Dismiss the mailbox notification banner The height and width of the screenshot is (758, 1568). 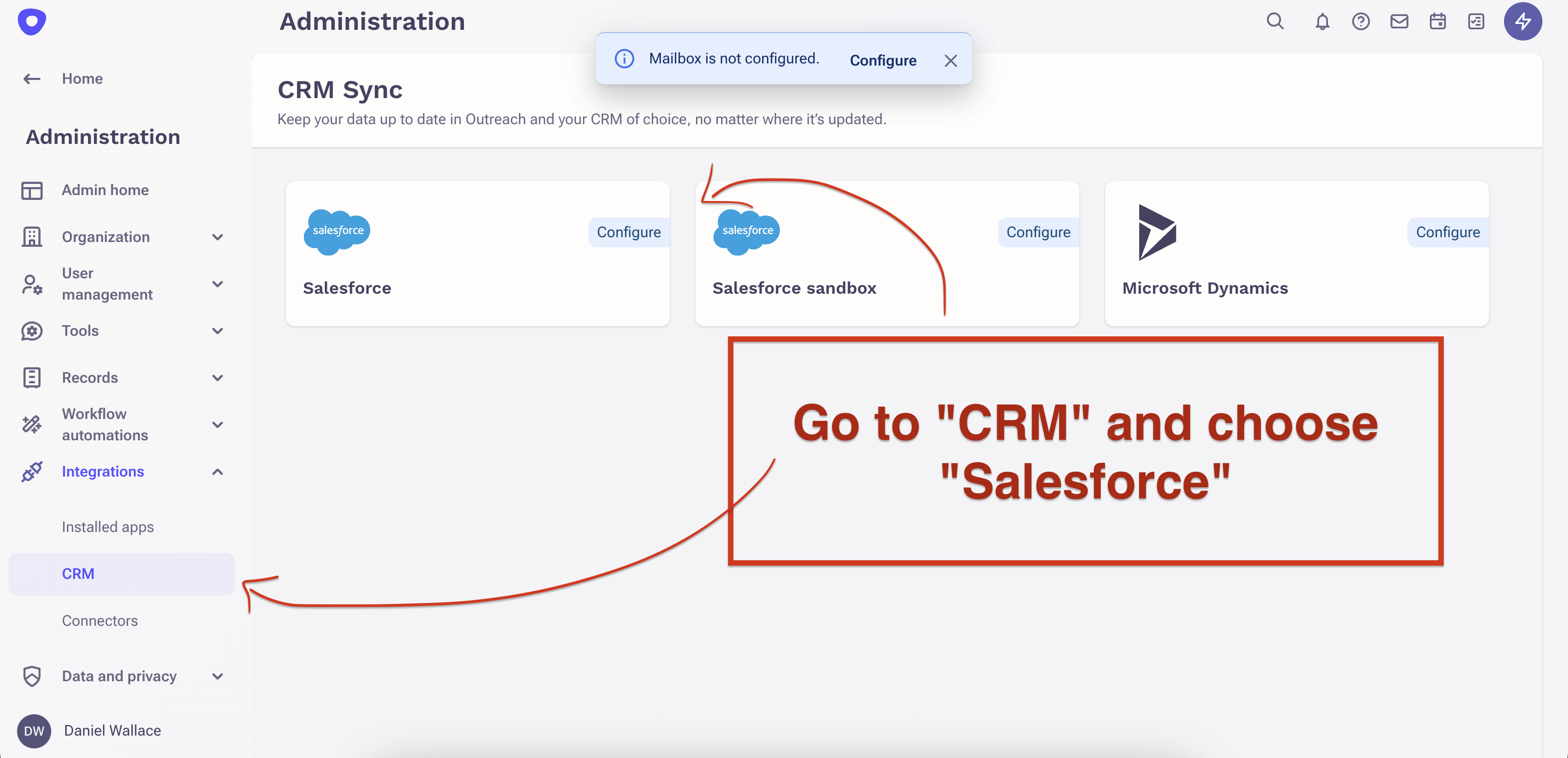(x=950, y=61)
